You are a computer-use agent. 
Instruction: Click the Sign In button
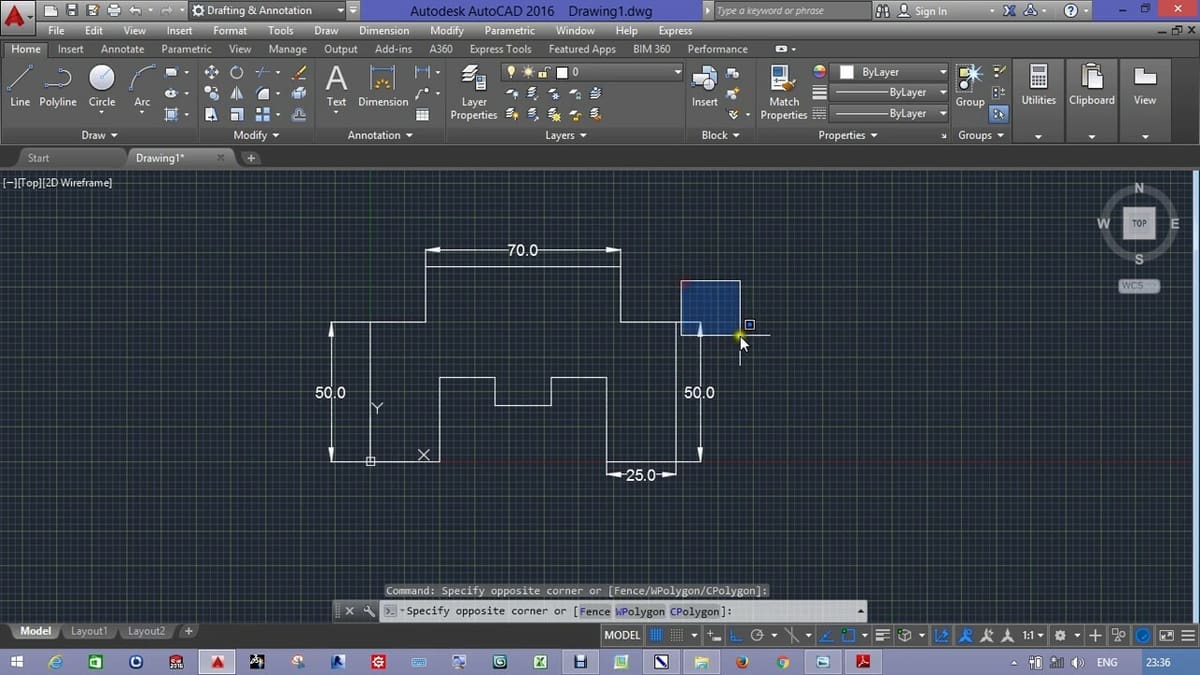922,11
